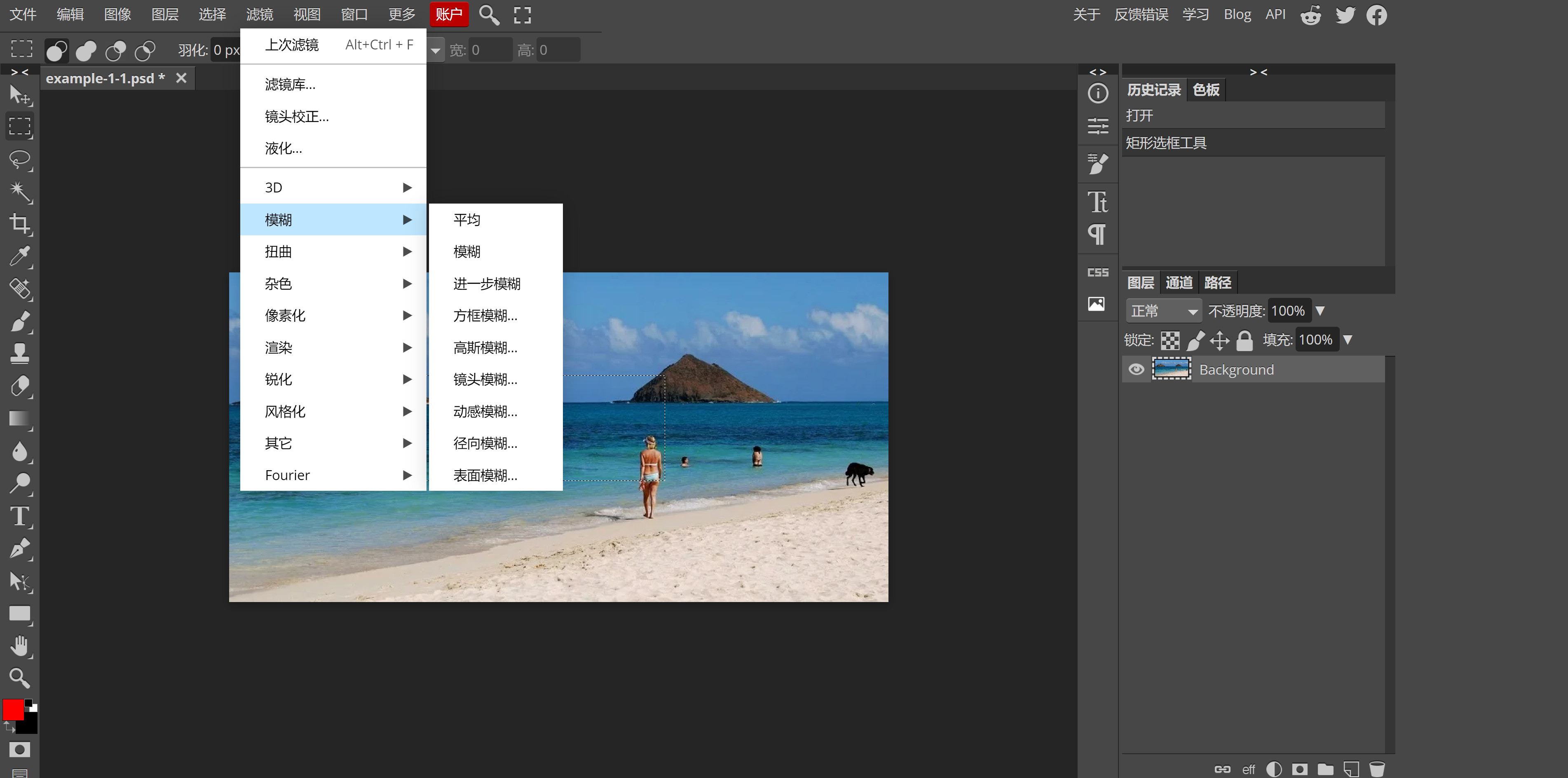Image resolution: width=1568 pixels, height=778 pixels.
Task: Select the Hand tool
Action: click(x=19, y=646)
